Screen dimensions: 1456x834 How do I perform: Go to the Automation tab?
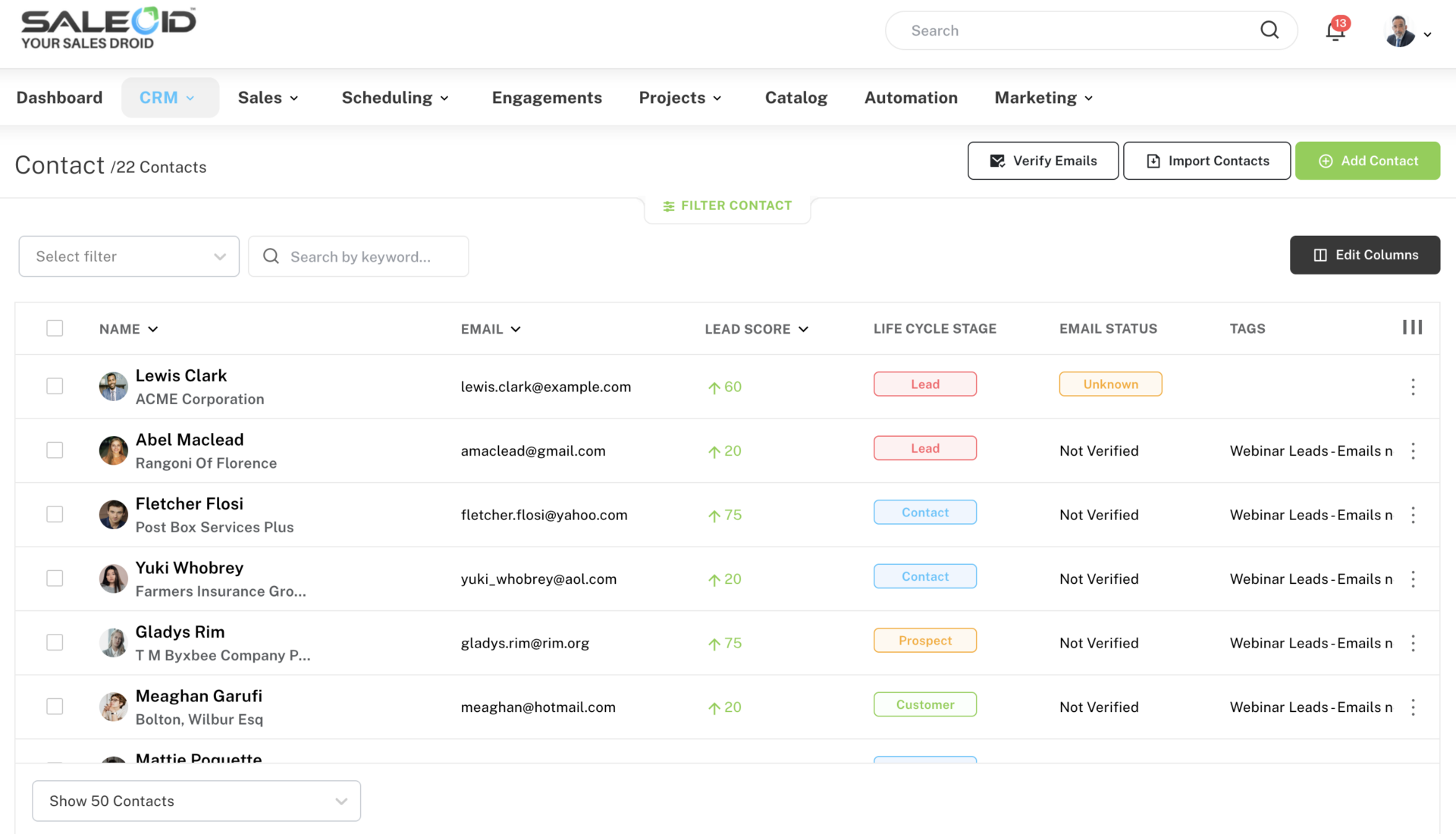tap(911, 98)
